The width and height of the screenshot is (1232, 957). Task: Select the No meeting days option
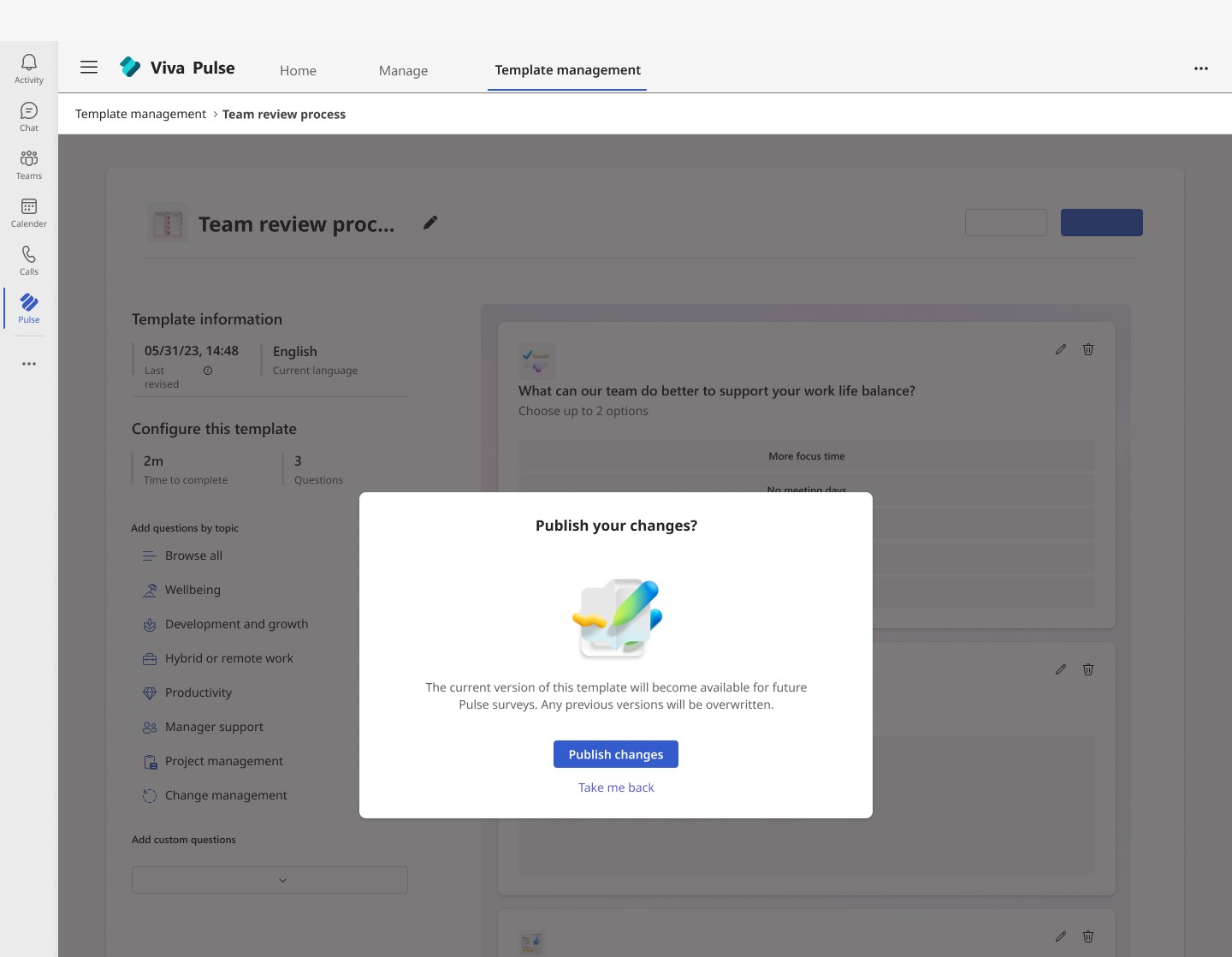(x=807, y=485)
